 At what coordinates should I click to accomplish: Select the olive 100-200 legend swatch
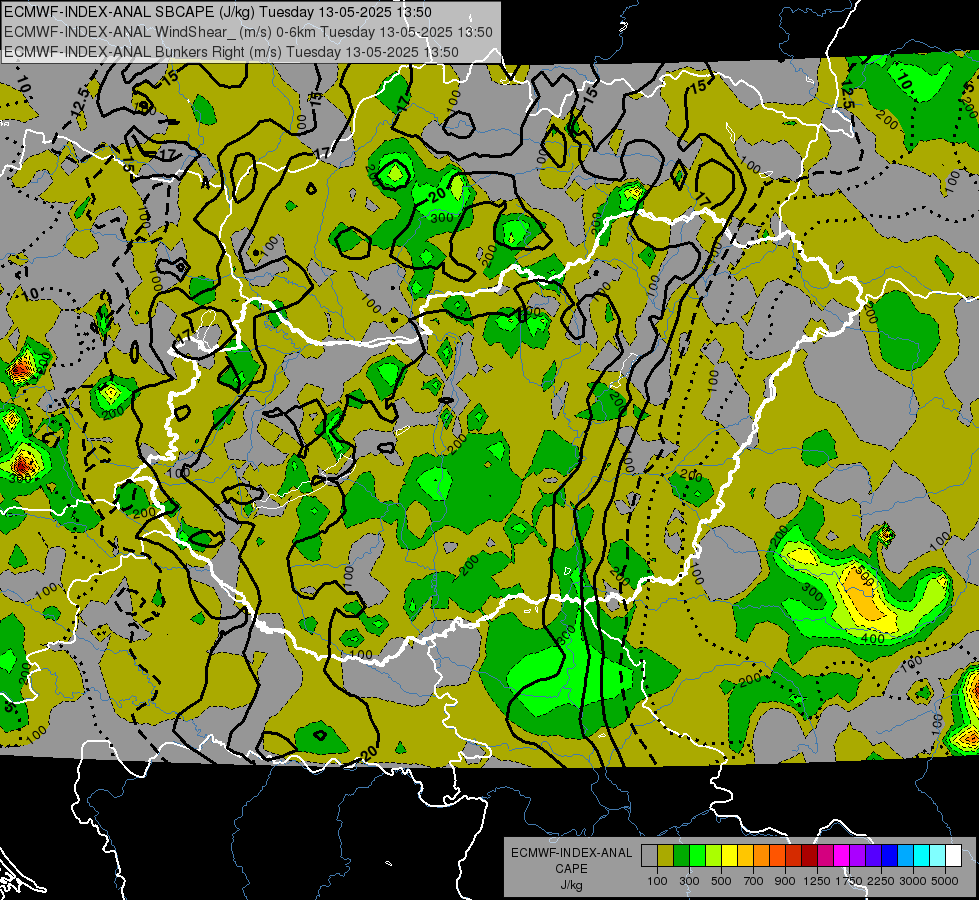(666, 855)
